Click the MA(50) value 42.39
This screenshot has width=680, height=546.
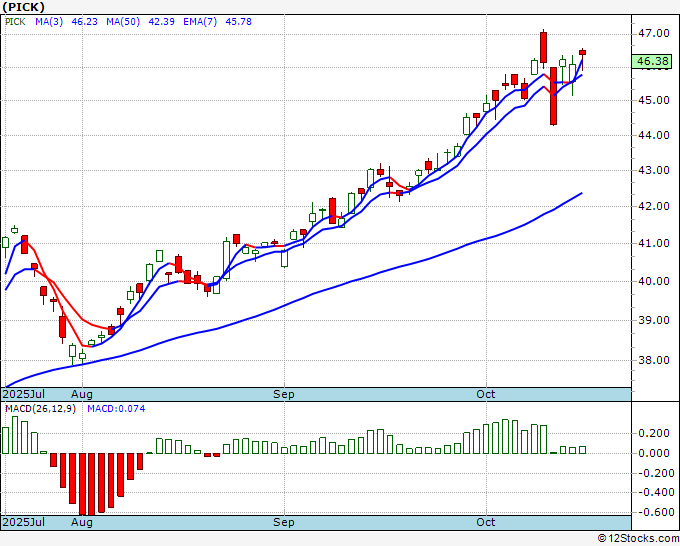161,22
